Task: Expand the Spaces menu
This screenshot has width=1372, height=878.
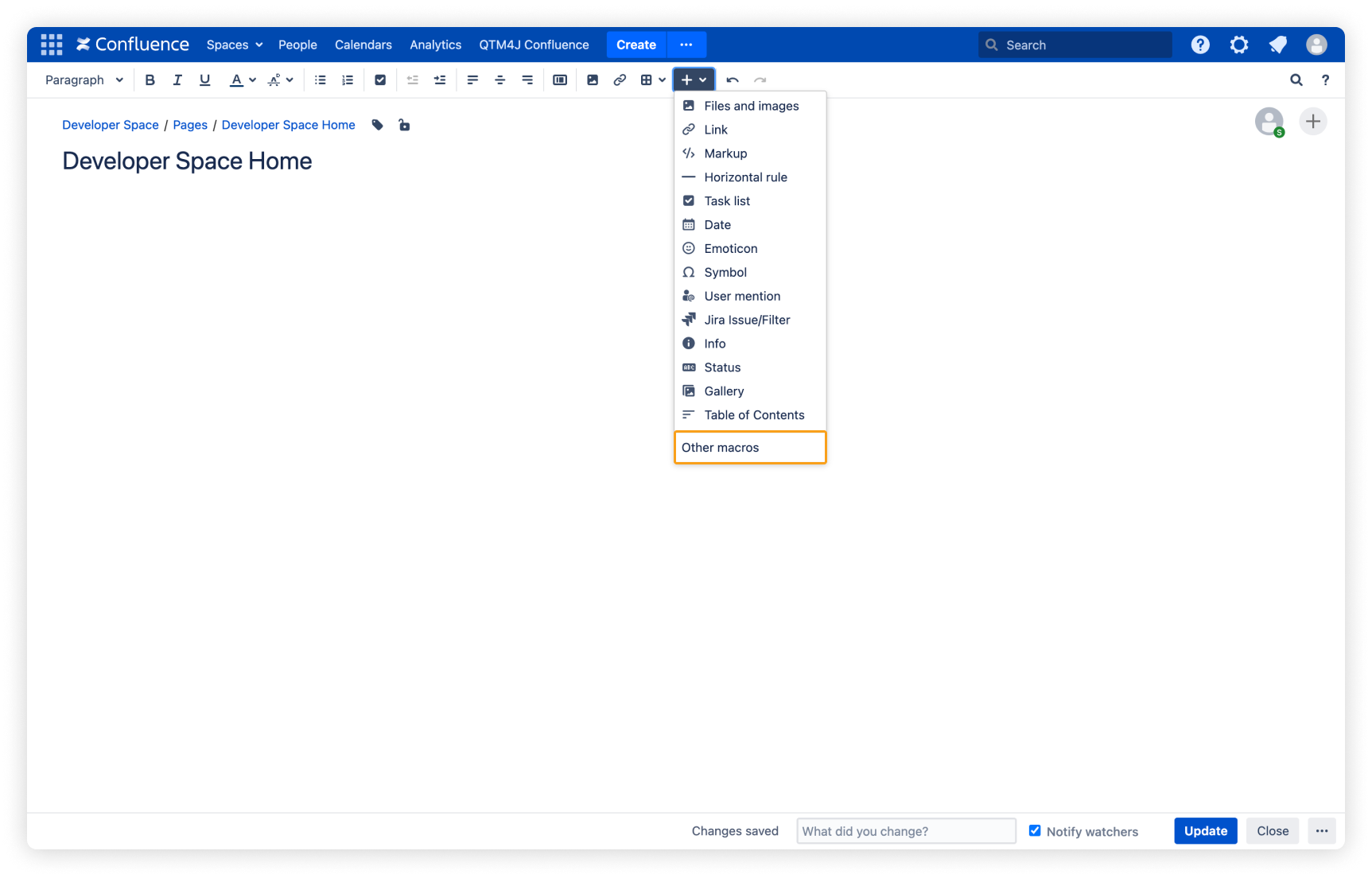Action: click(235, 45)
